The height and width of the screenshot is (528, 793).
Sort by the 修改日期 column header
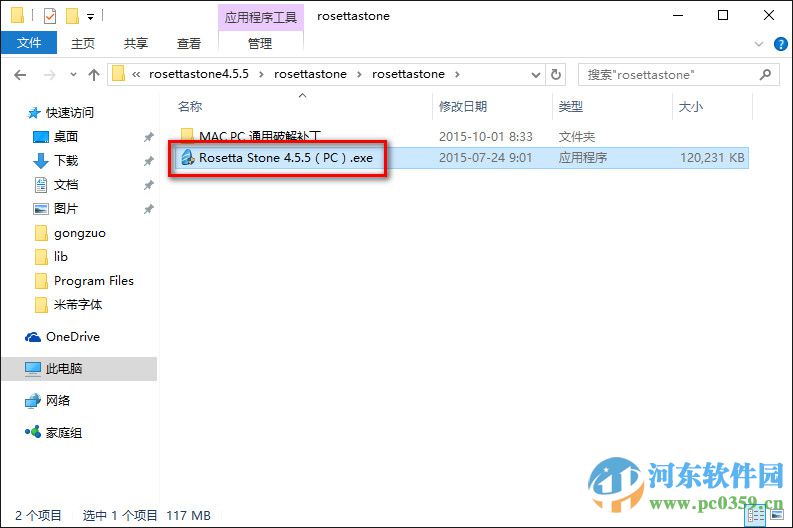tap(463, 106)
